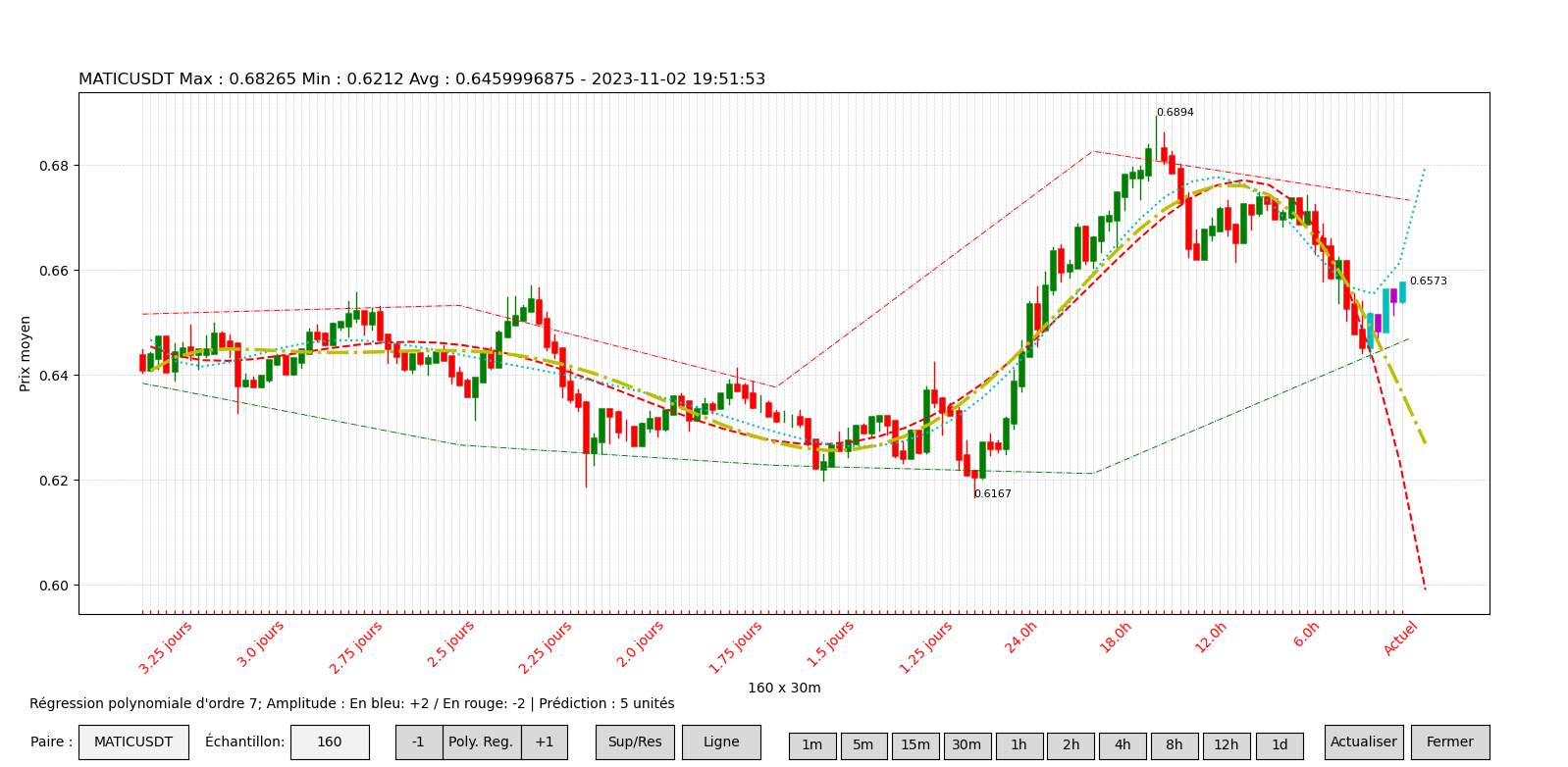Click the 0.6894 high price marker
The width and height of the screenshot is (1568, 767).
pos(1175,113)
